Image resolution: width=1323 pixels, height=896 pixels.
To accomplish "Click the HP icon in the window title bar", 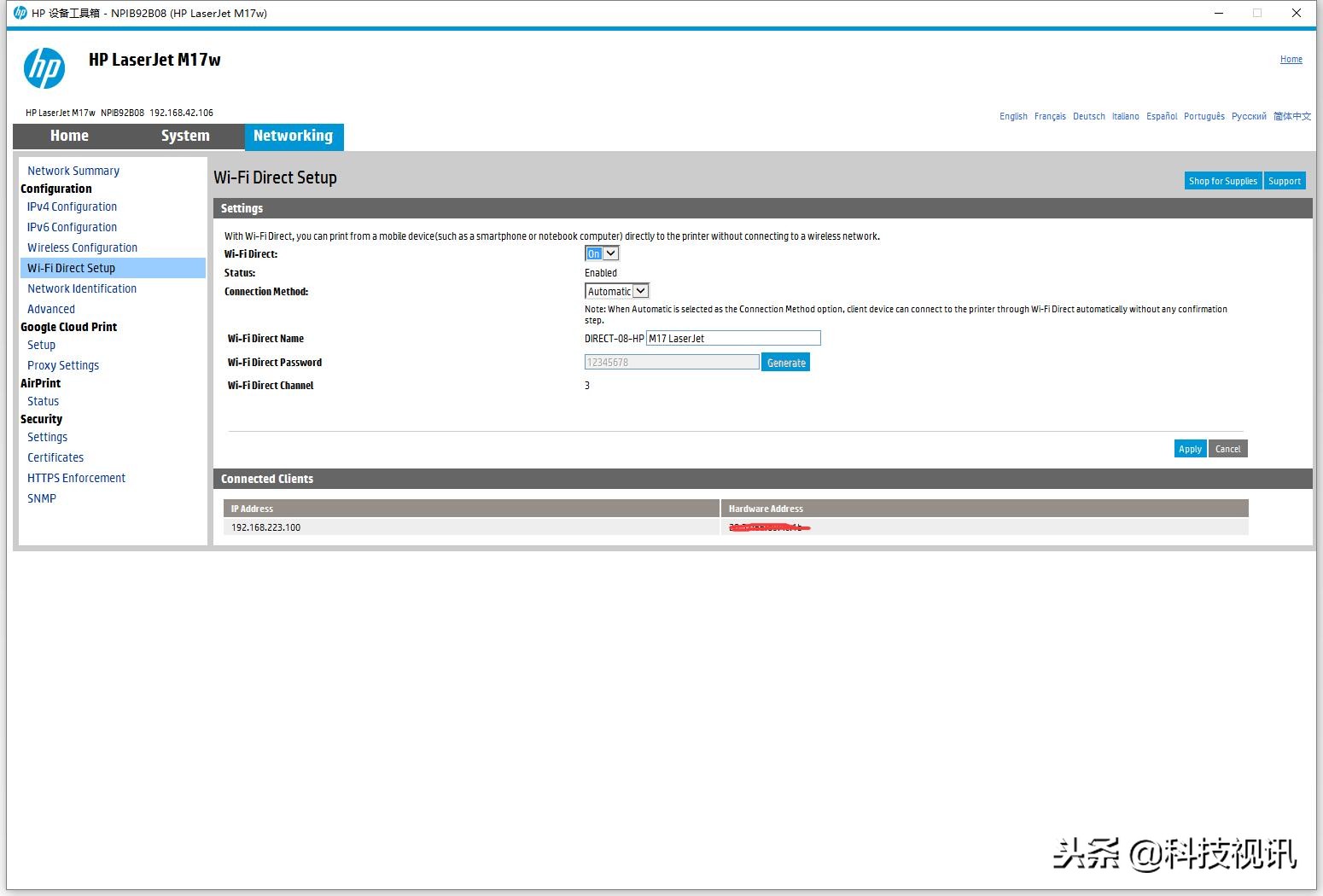I will (20, 13).
